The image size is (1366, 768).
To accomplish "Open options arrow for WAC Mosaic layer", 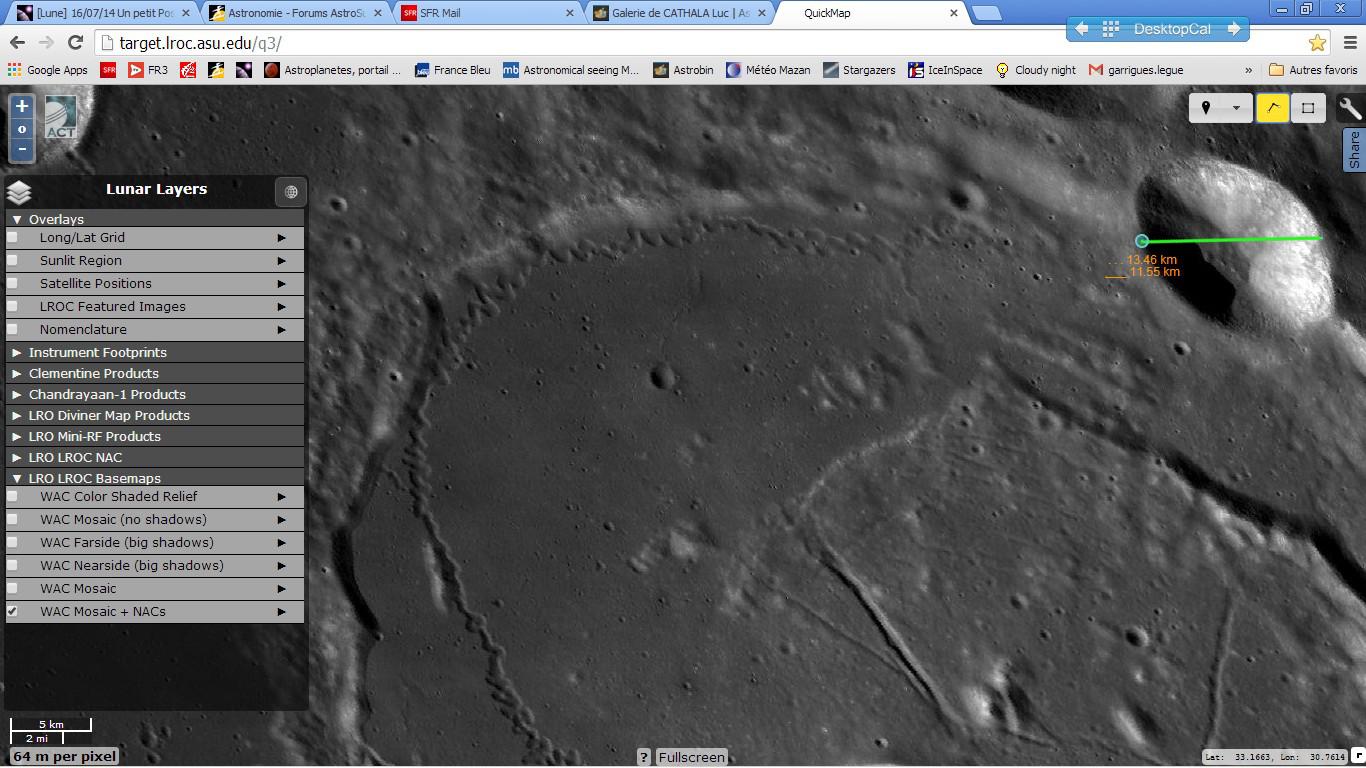I will 282,588.
